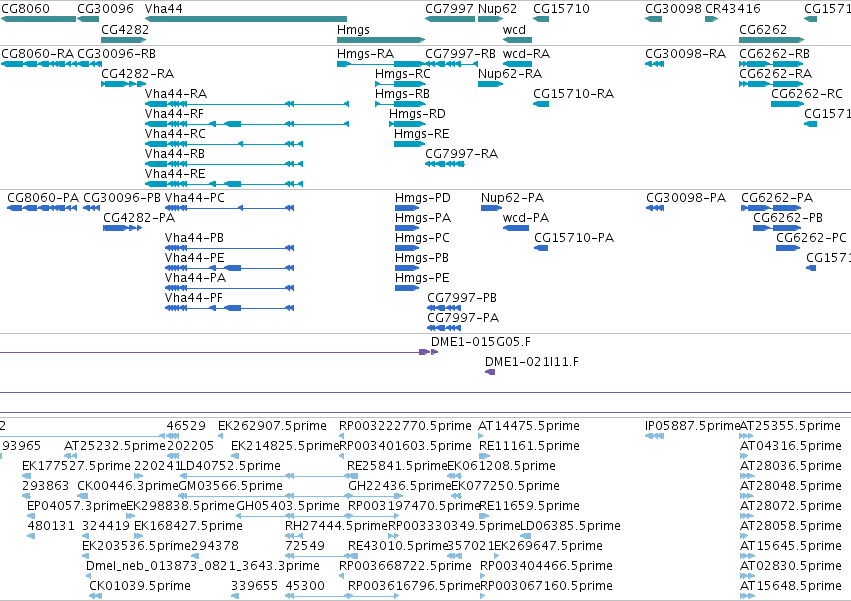Click protein CG8060-PA
This screenshot has height=601, width=851.
tap(43, 198)
